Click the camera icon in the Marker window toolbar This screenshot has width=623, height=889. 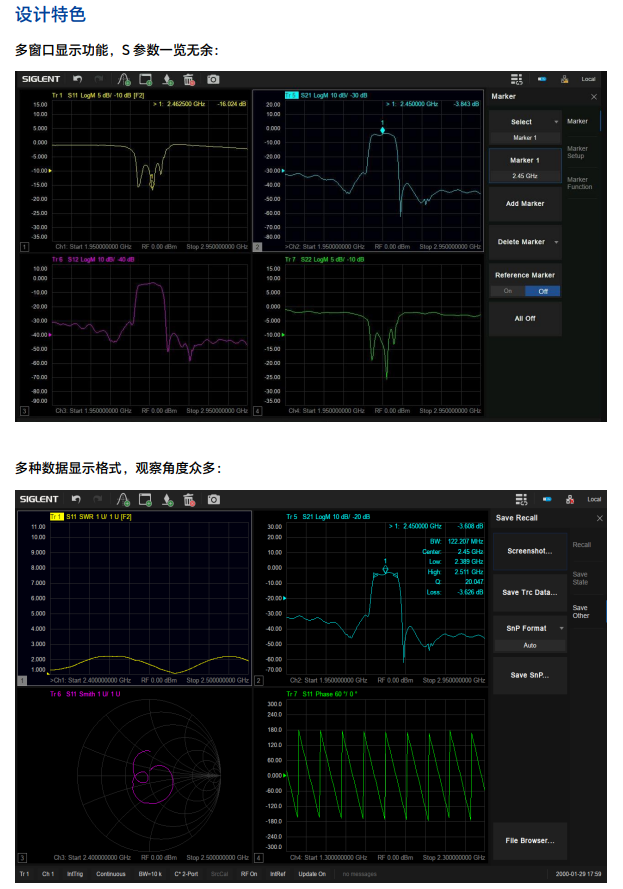click(213, 79)
